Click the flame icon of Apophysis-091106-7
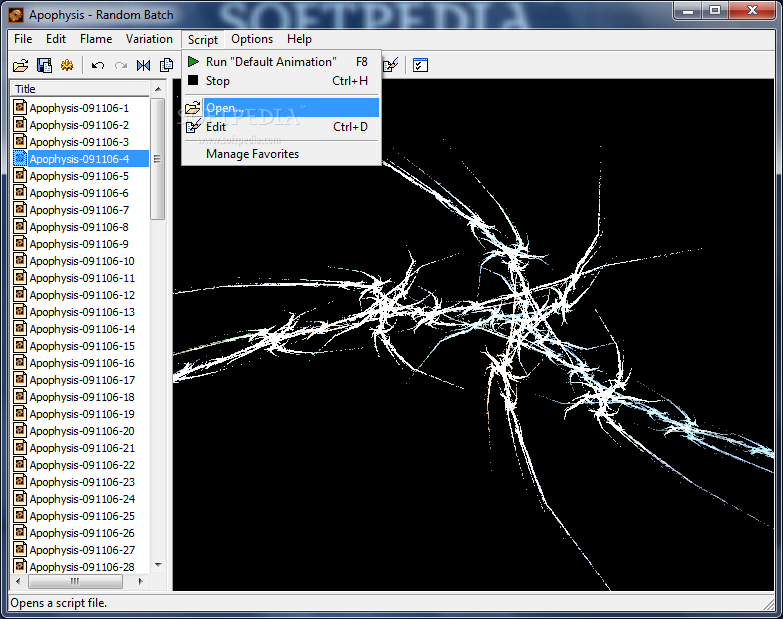This screenshot has width=783, height=619. (x=20, y=209)
